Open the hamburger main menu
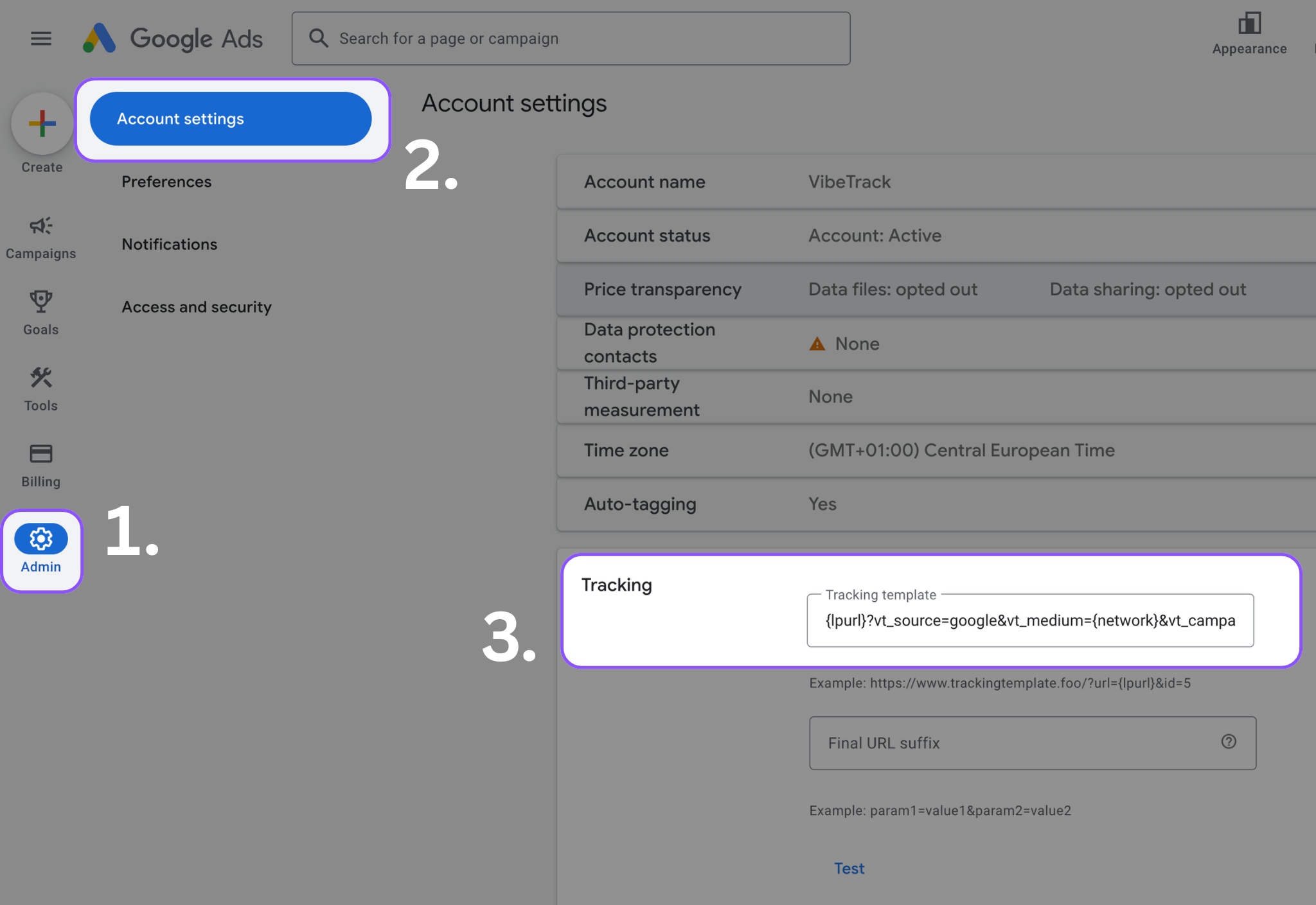Screen dimensions: 1316x905 point(41,39)
